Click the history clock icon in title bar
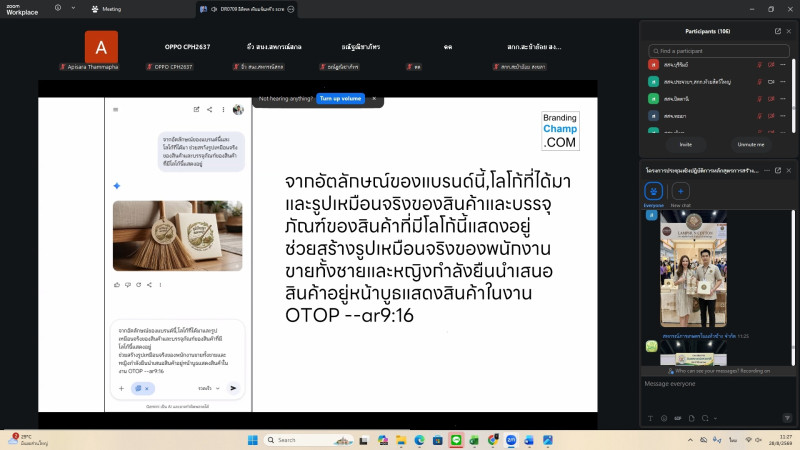The width and height of the screenshot is (800, 450). click(58, 8)
